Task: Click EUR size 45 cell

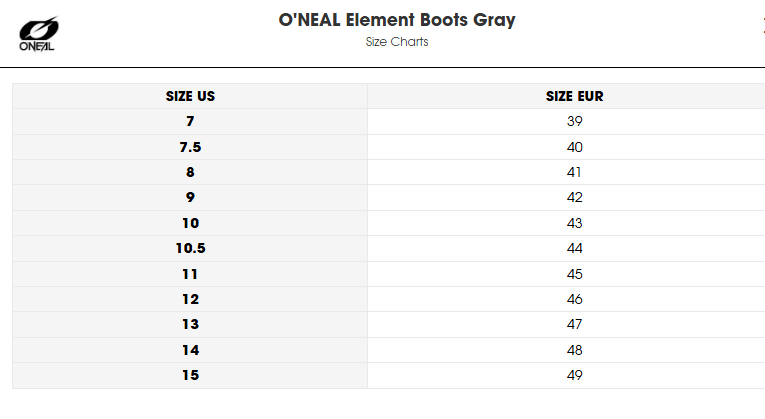Action: tap(574, 274)
